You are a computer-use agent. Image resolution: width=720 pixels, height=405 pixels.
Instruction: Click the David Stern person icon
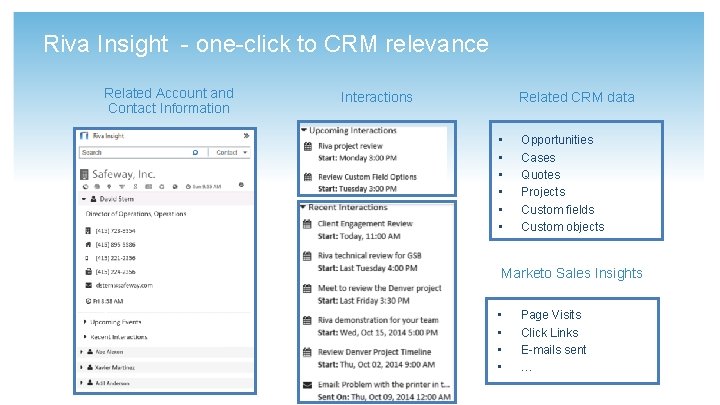click(x=93, y=199)
